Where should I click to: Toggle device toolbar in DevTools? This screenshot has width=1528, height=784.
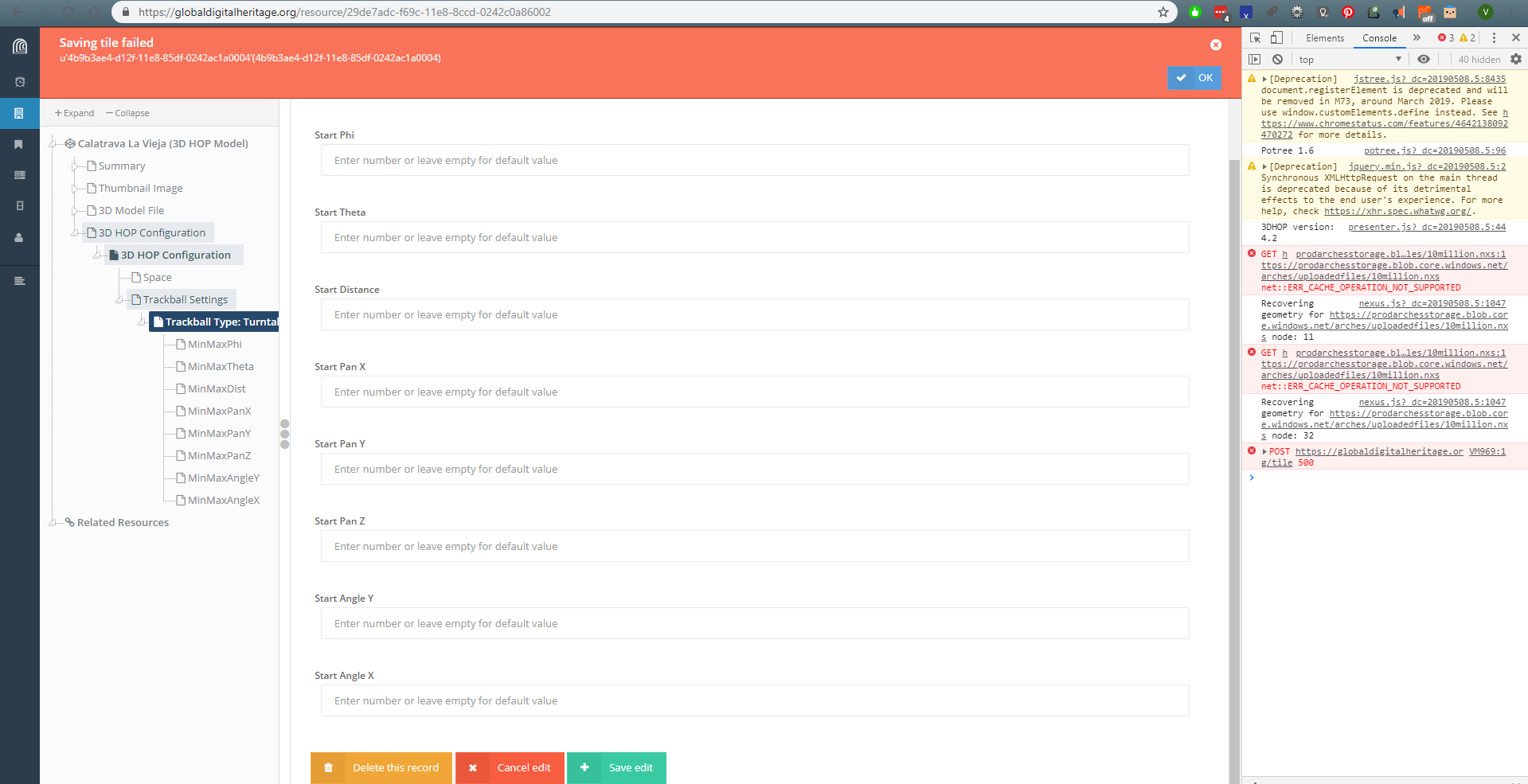point(1276,37)
